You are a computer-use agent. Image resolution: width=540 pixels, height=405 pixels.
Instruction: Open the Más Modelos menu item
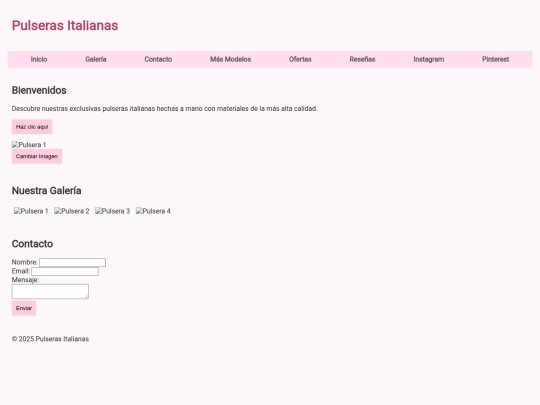[x=230, y=59]
